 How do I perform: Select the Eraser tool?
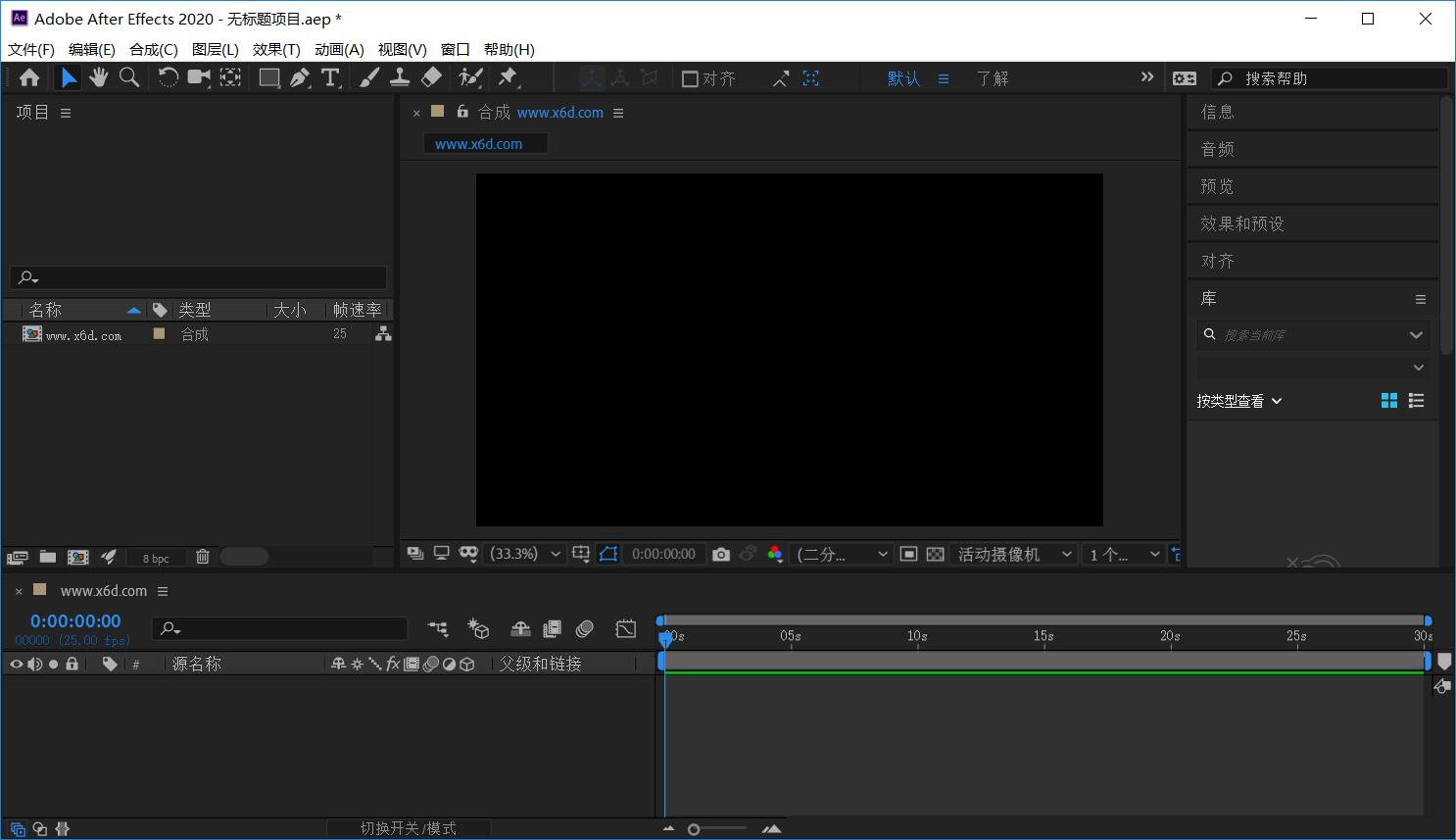(x=431, y=77)
